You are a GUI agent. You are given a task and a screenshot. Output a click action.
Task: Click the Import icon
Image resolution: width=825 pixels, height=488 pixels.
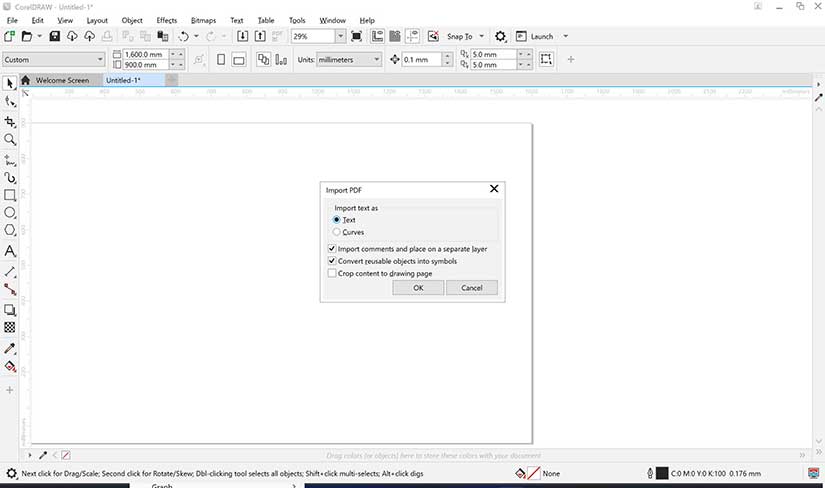tap(242, 36)
